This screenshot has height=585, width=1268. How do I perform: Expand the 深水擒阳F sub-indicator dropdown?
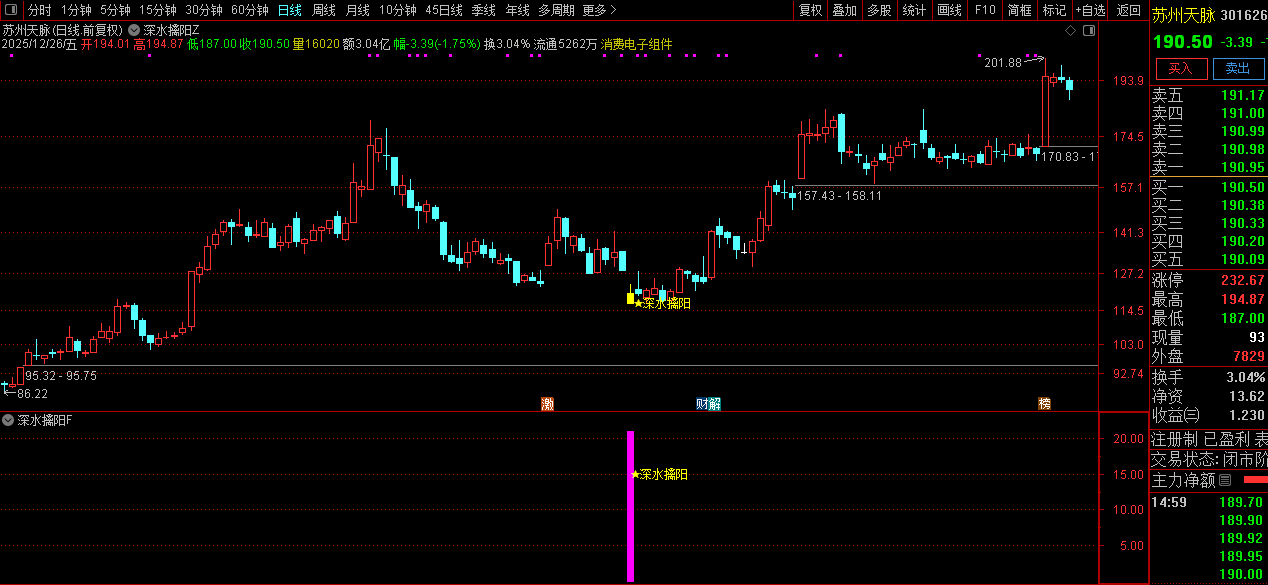pos(9,420)
